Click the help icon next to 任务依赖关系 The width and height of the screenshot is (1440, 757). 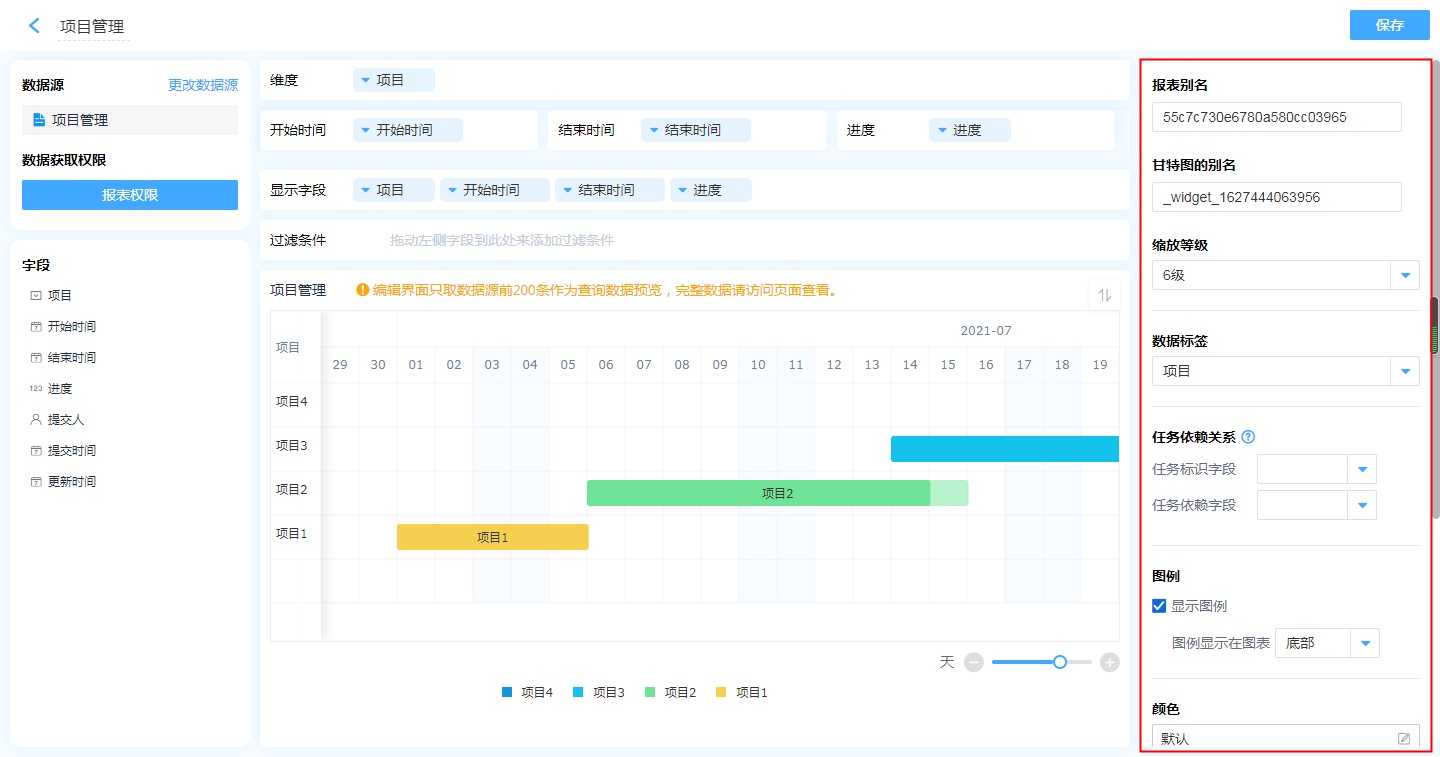coord(1248,437)
